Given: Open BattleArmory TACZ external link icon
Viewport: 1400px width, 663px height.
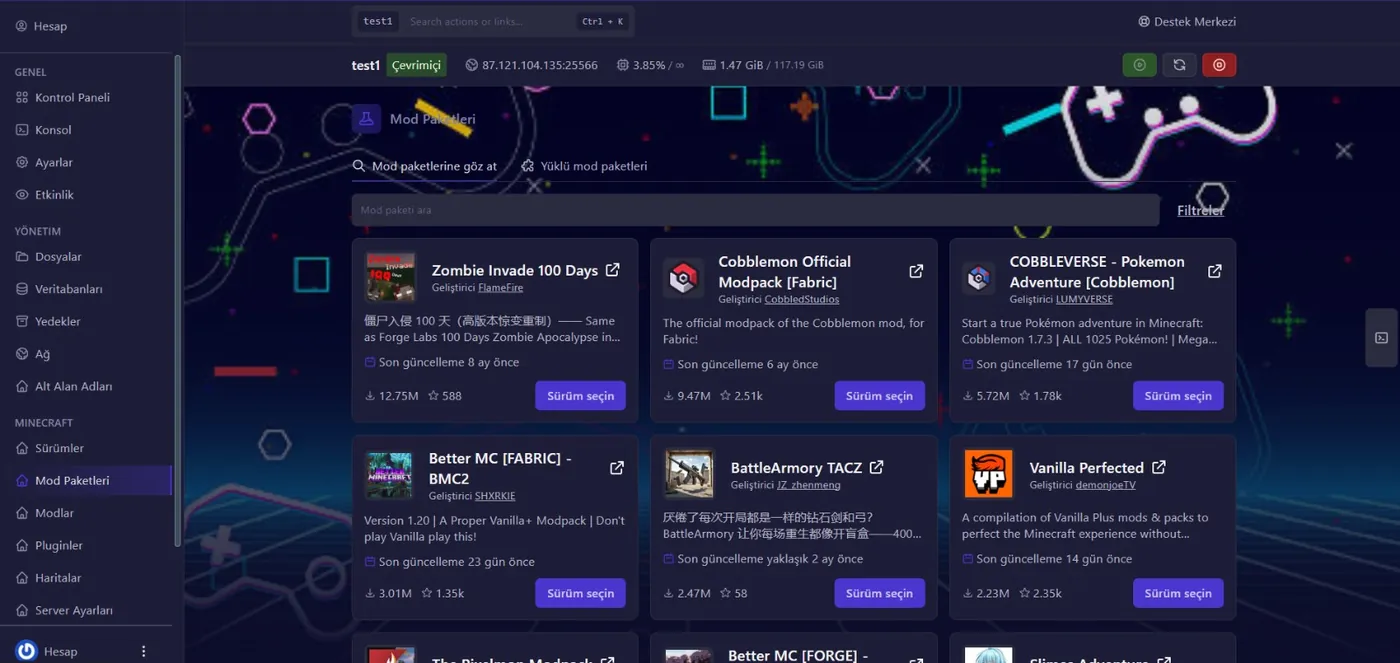Looking at the screenshot, I should click(x=877, y=467).
